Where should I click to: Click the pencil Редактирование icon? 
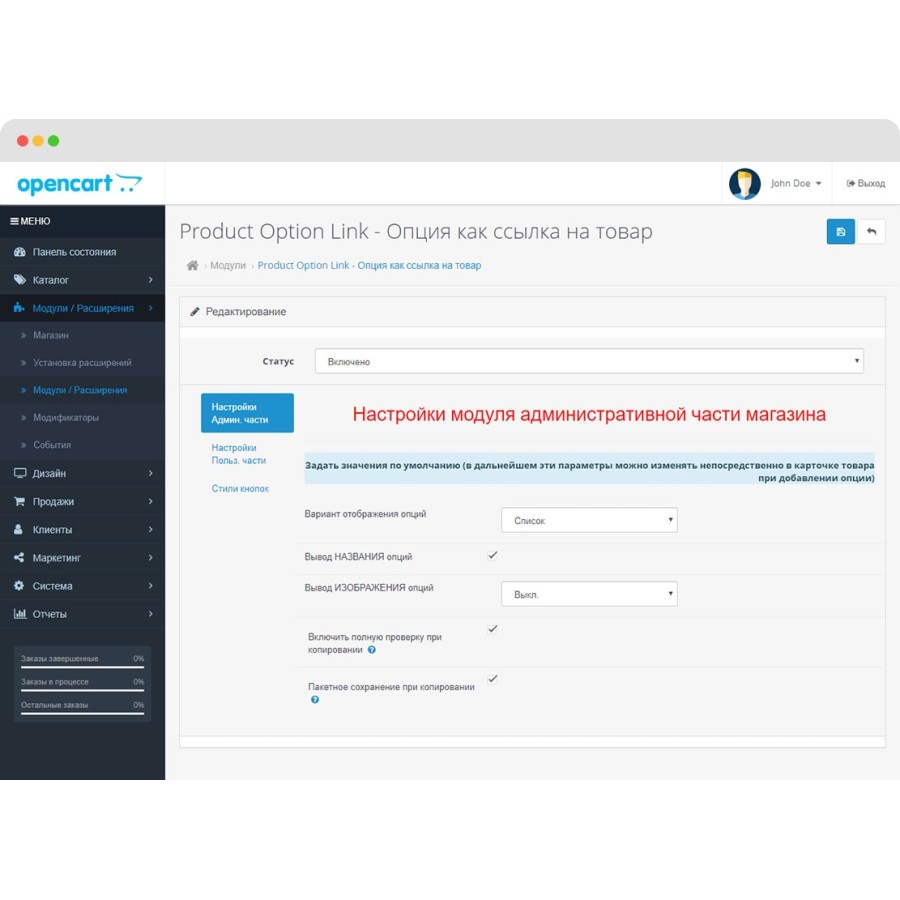pyautogui.click(x=195, y=312)
